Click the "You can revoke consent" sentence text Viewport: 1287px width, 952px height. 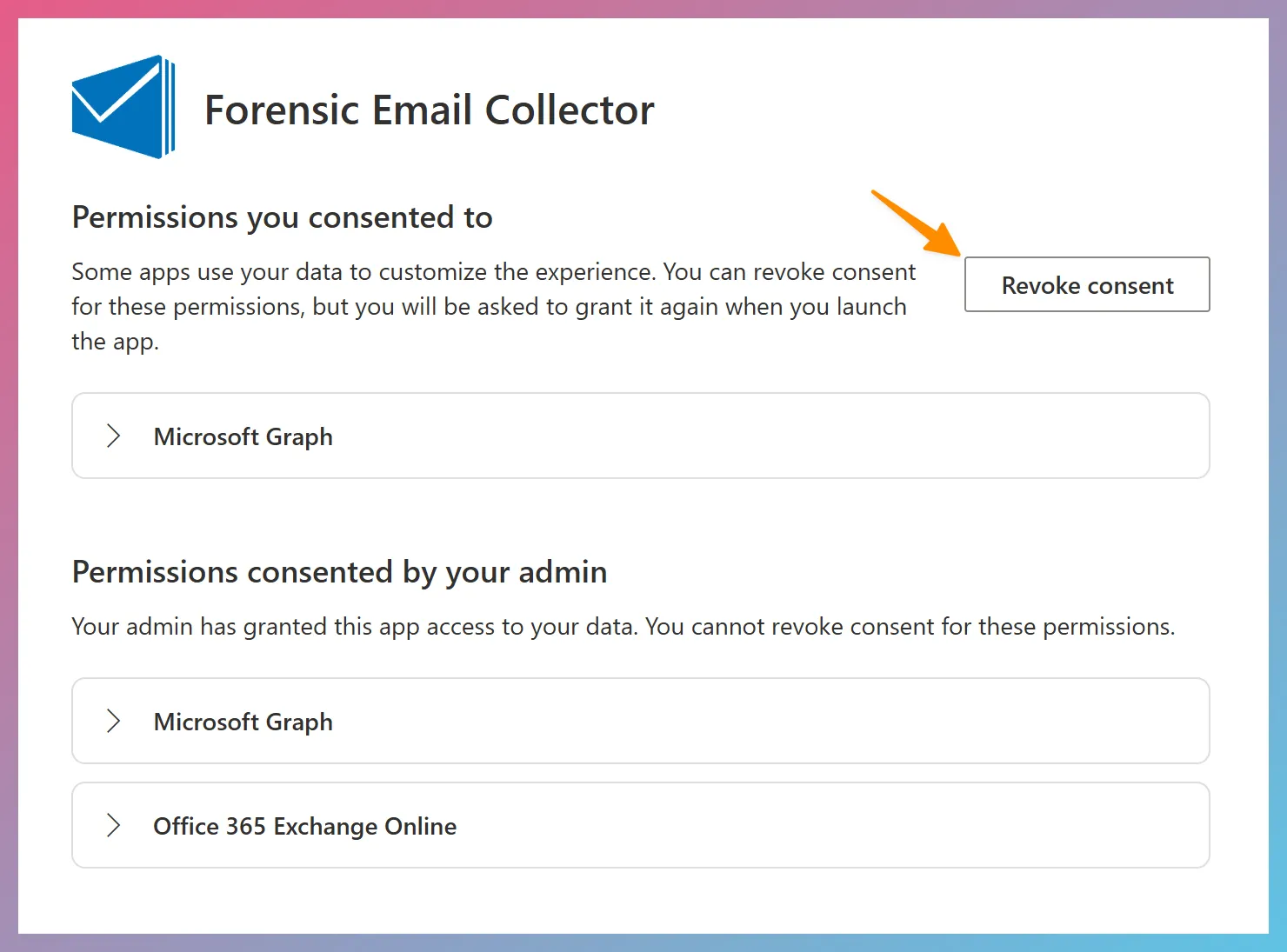click(x=789, y=272)
